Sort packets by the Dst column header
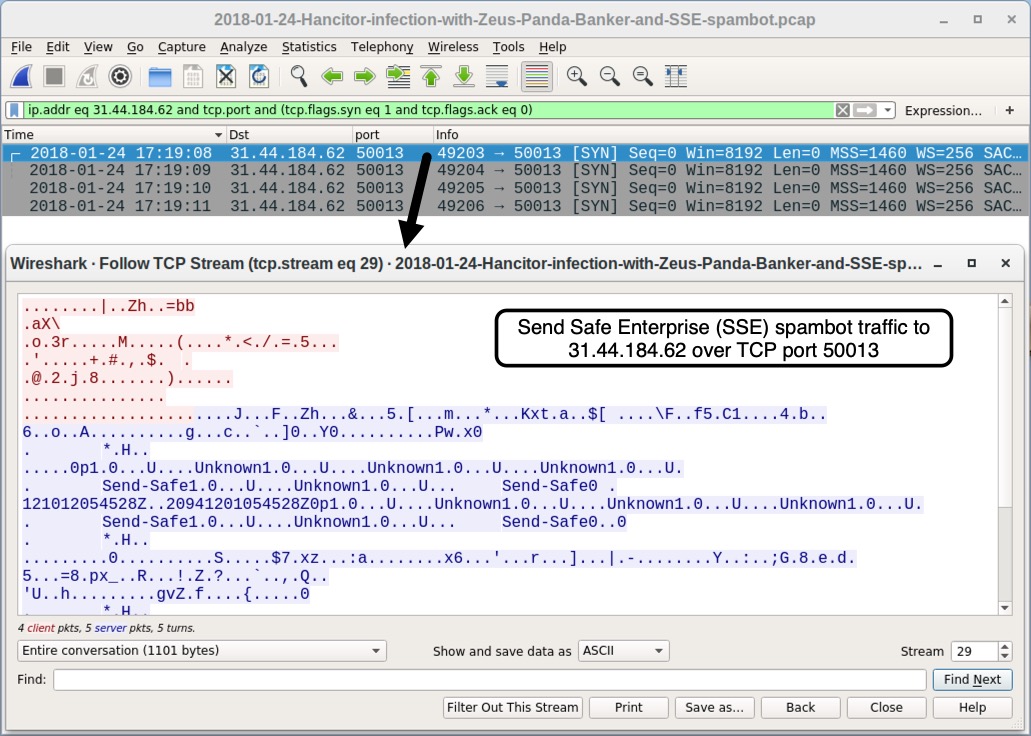This screenshot has height=736, width=1031. pos(289,134)
